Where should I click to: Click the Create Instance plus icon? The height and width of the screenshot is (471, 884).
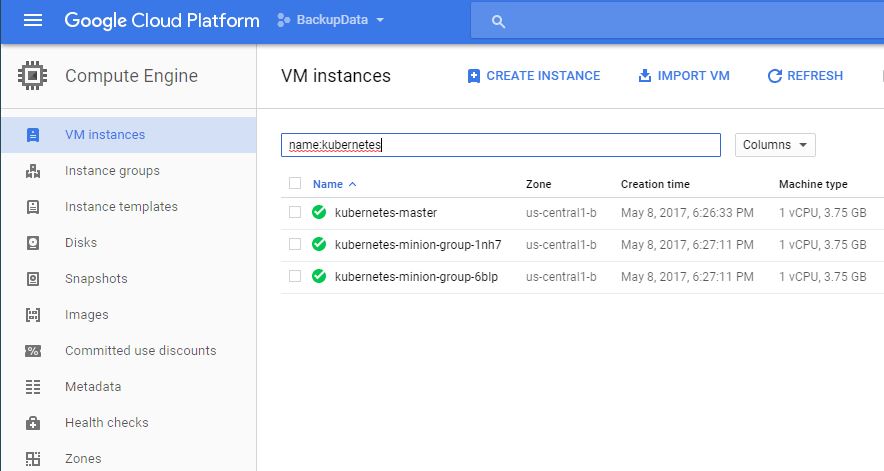point(474,76)
